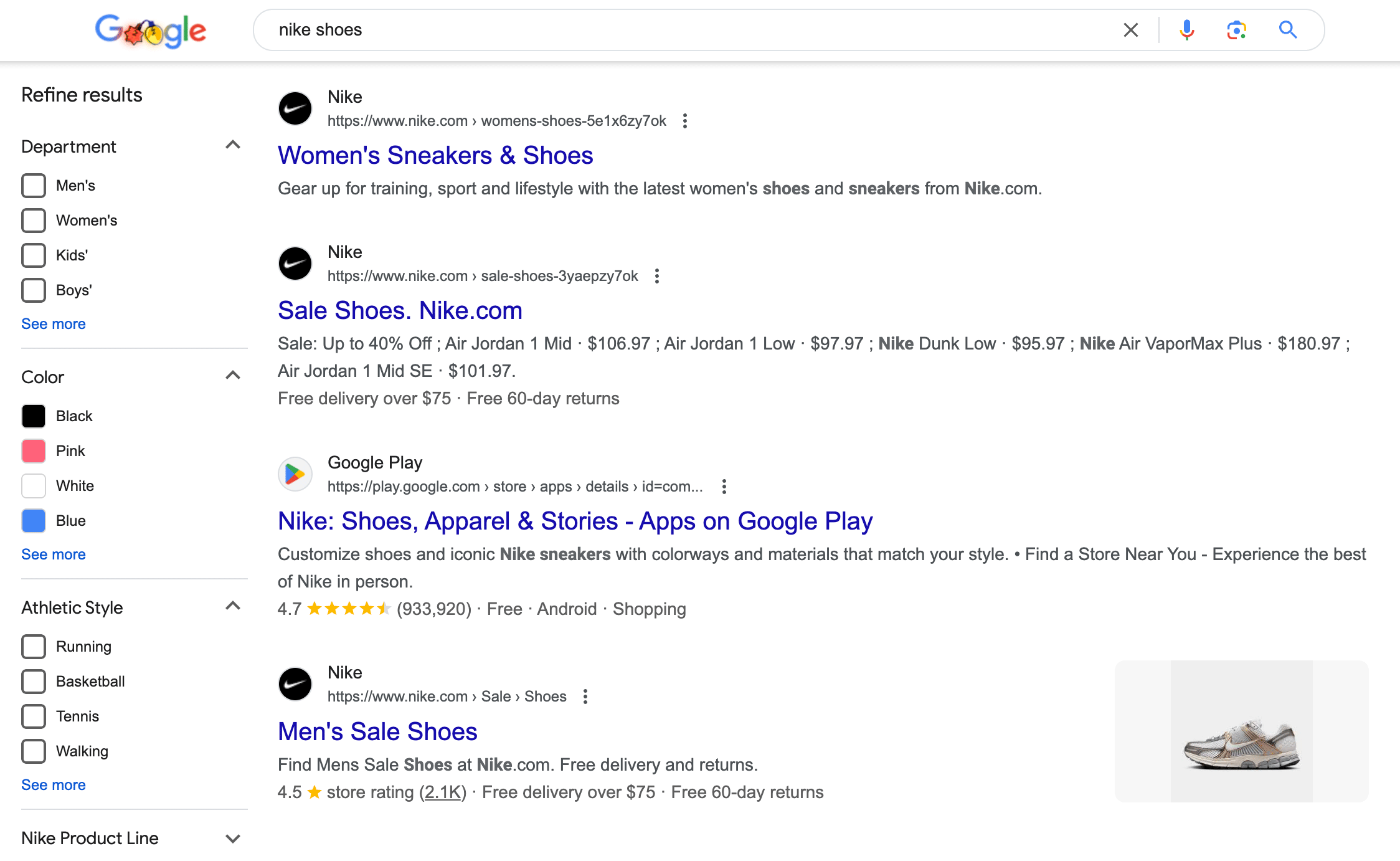Collapse the Color filter section
Screen dimensions: 1400x861
pos(232,375)
